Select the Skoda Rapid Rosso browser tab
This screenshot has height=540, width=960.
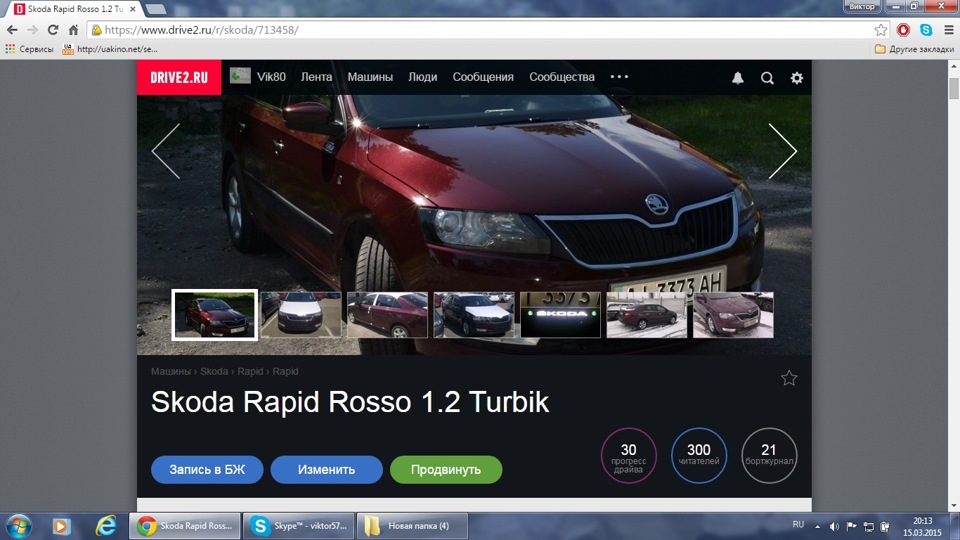click(75, 9)
